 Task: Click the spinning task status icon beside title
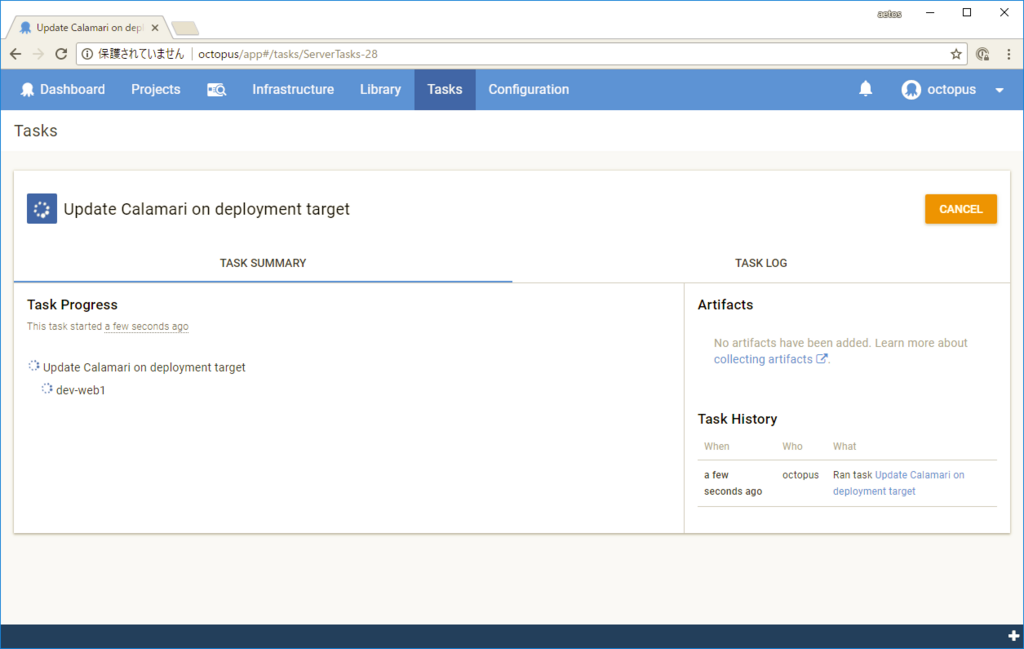click(x=42, y=209)
